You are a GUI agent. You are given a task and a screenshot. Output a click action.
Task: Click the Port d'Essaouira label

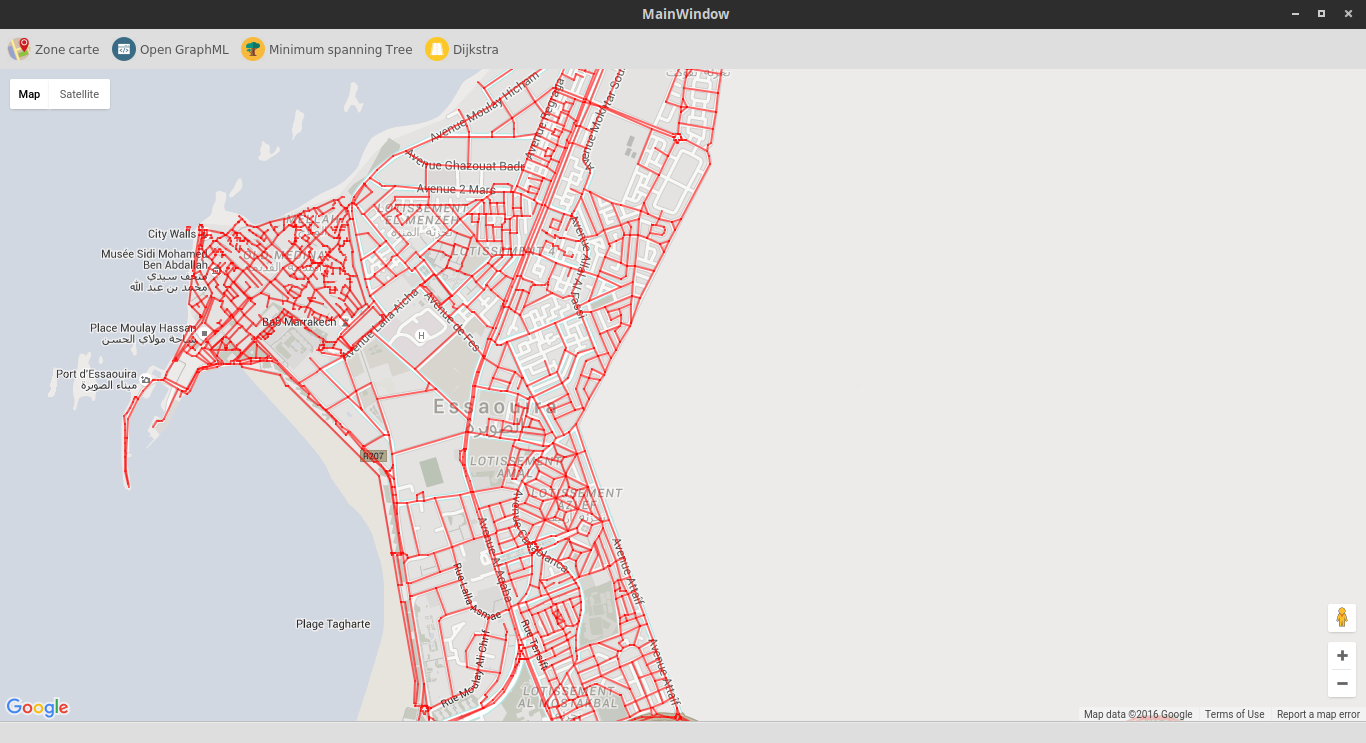[x=96, y=374]
